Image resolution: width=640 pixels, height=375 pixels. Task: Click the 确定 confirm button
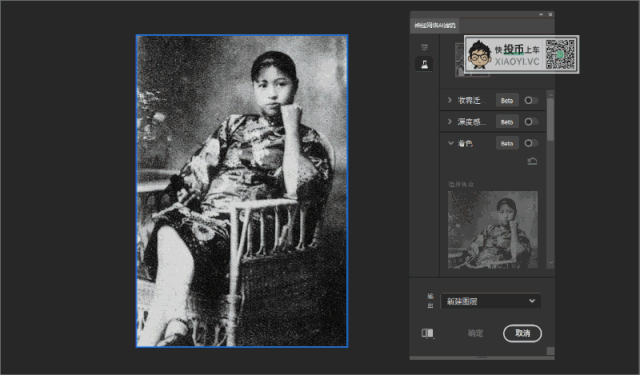pos(476,333)
